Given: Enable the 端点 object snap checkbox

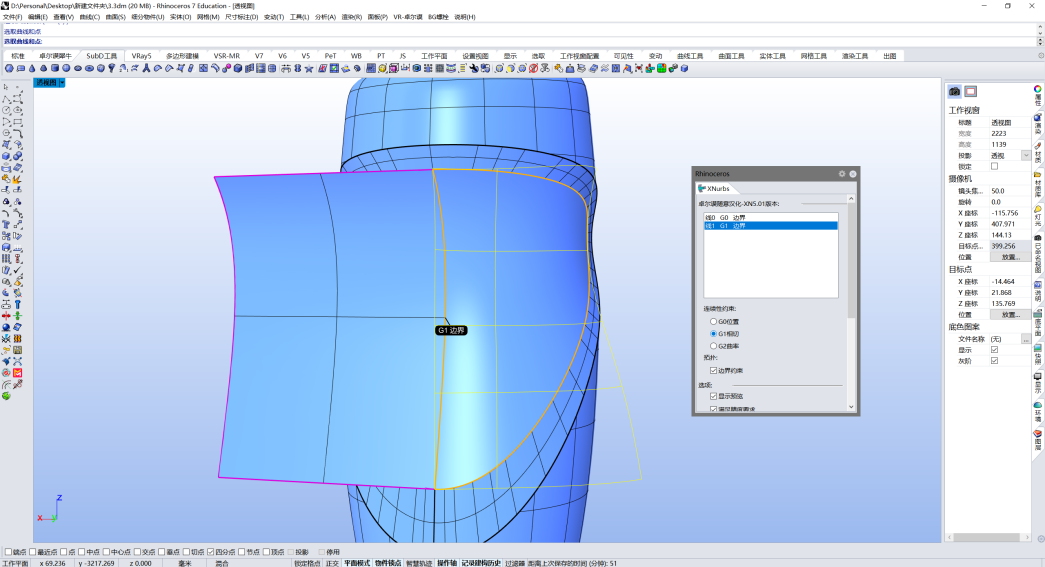Looking at the screenshot, I should tap(9, 552).
